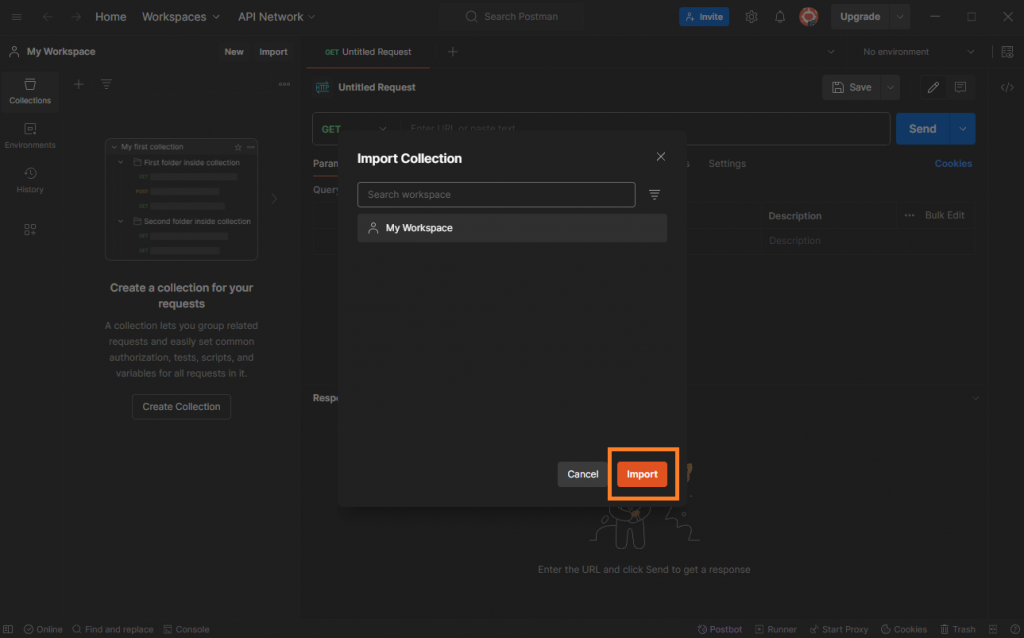The height and width of the screenshot is (638, 1024).
Task: Open the Runner in the status bar
Action: [775, 629]
